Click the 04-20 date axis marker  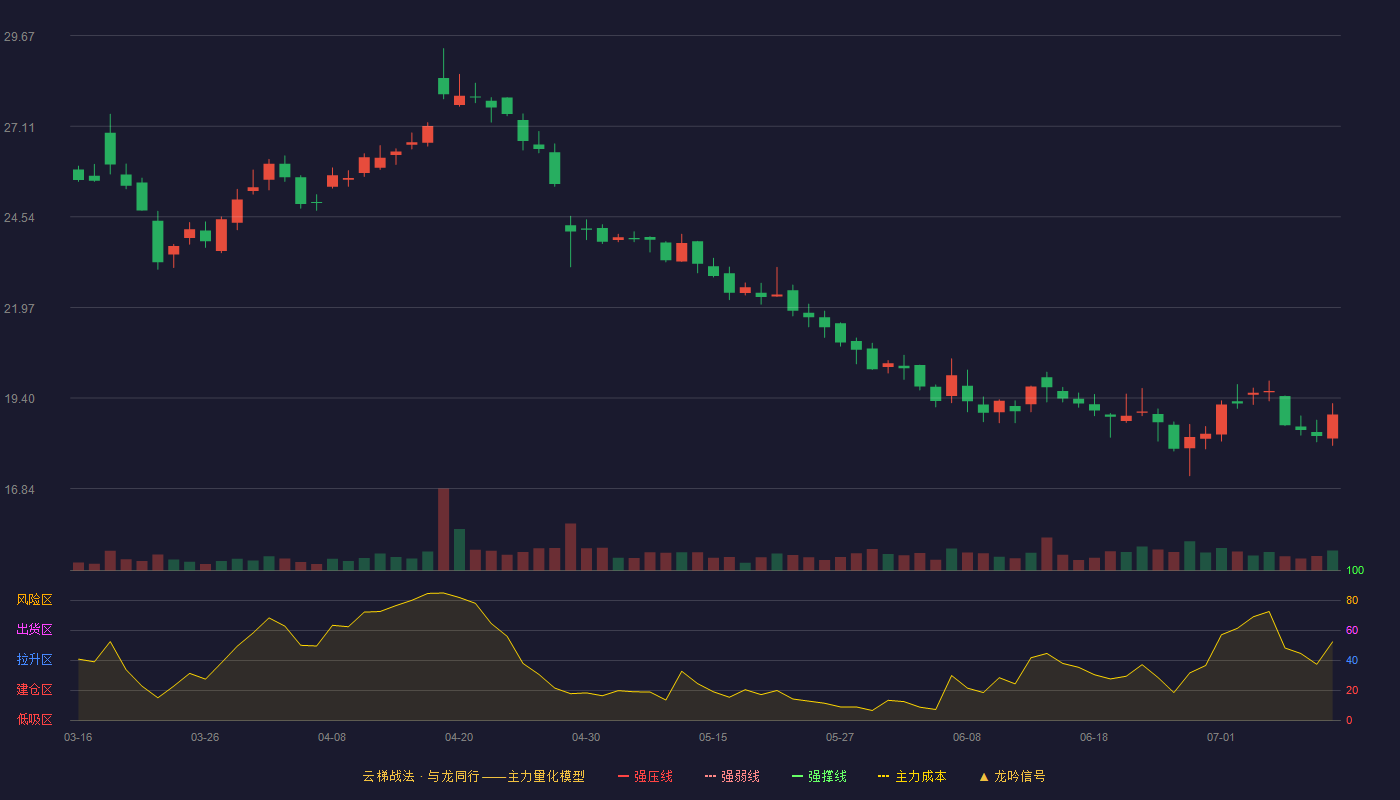[459, 737]
